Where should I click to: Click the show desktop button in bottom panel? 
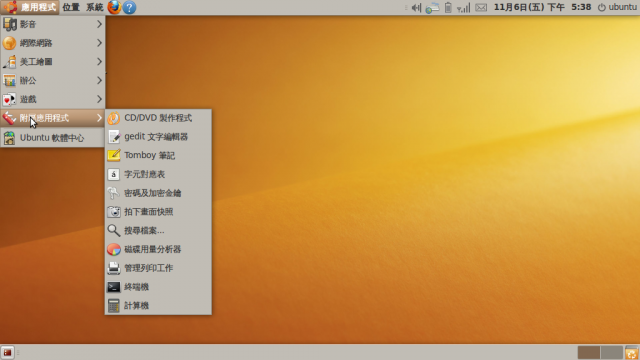7,352
